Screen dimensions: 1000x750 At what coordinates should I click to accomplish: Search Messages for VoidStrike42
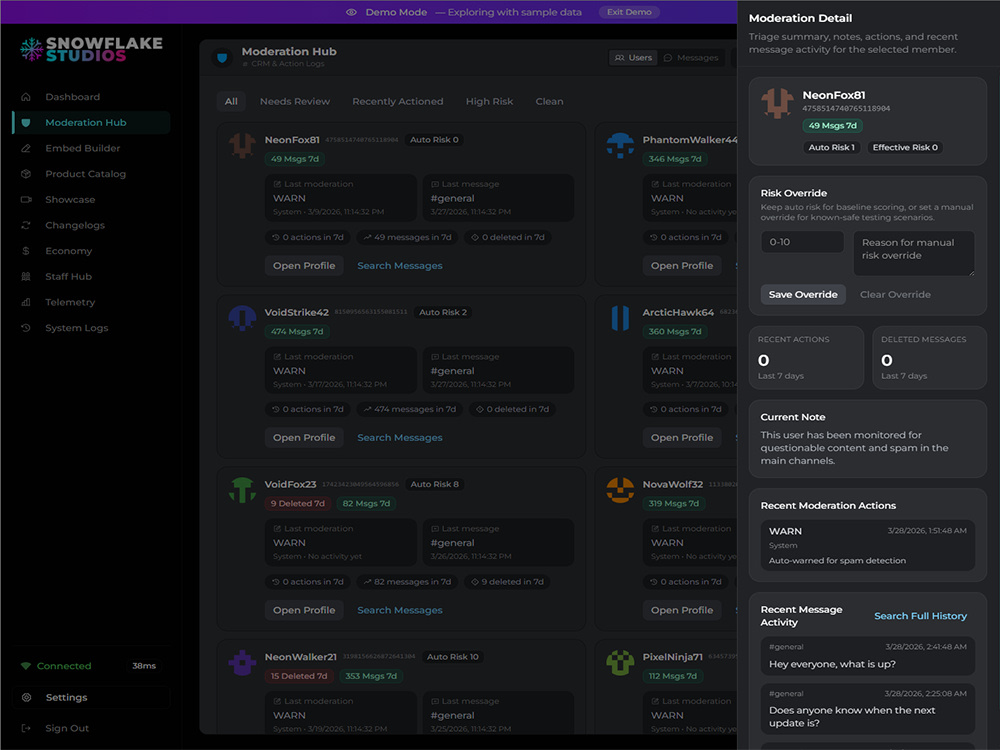coord(400,438)
